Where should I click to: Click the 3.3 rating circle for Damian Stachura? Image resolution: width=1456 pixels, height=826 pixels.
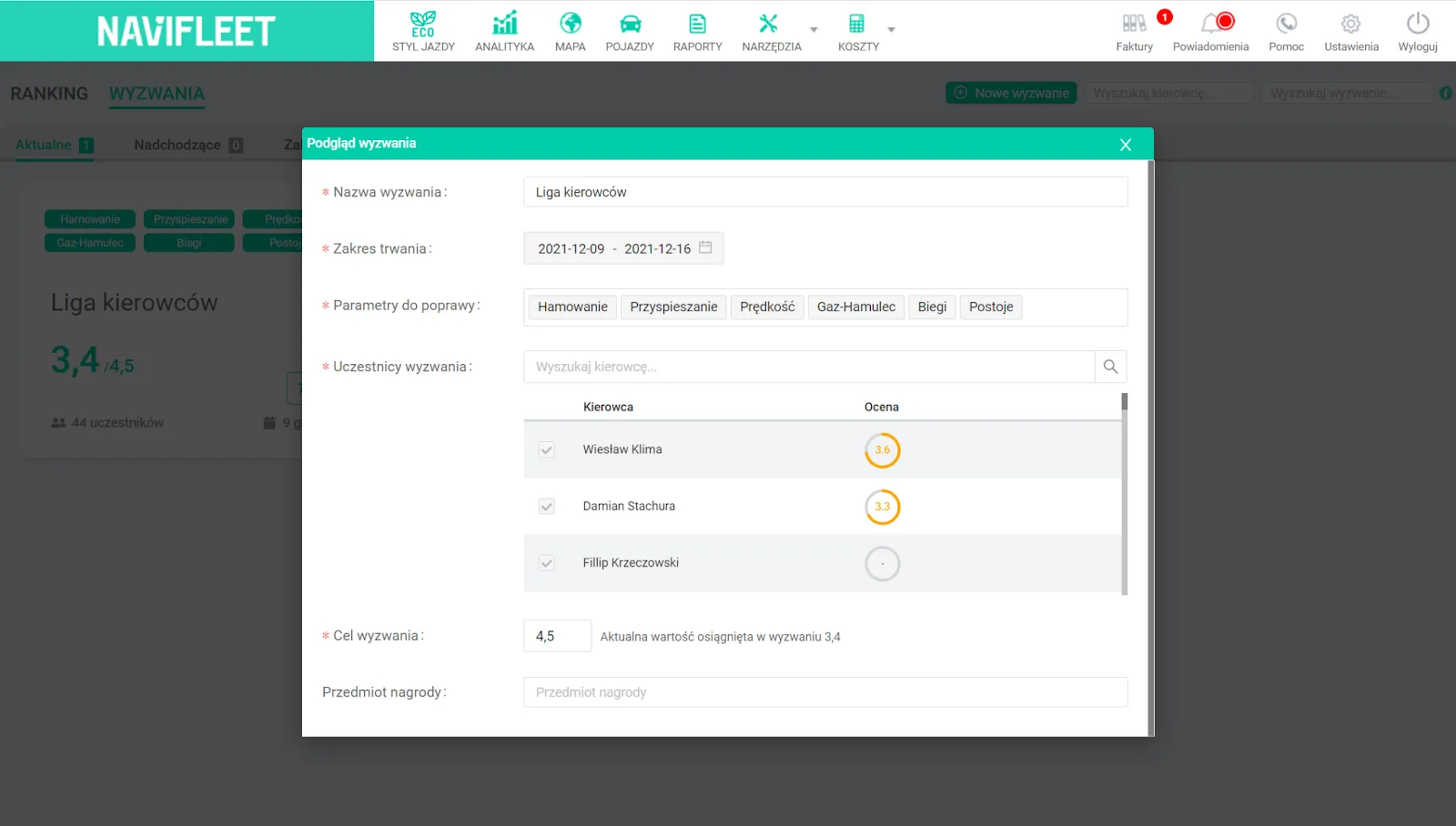click(882, 507)
